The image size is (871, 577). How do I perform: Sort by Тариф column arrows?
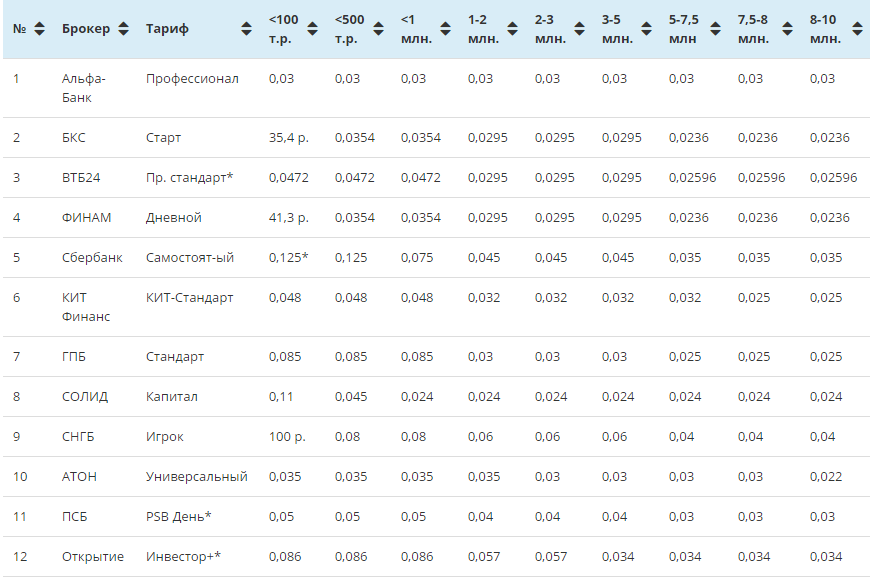[246, 29]
